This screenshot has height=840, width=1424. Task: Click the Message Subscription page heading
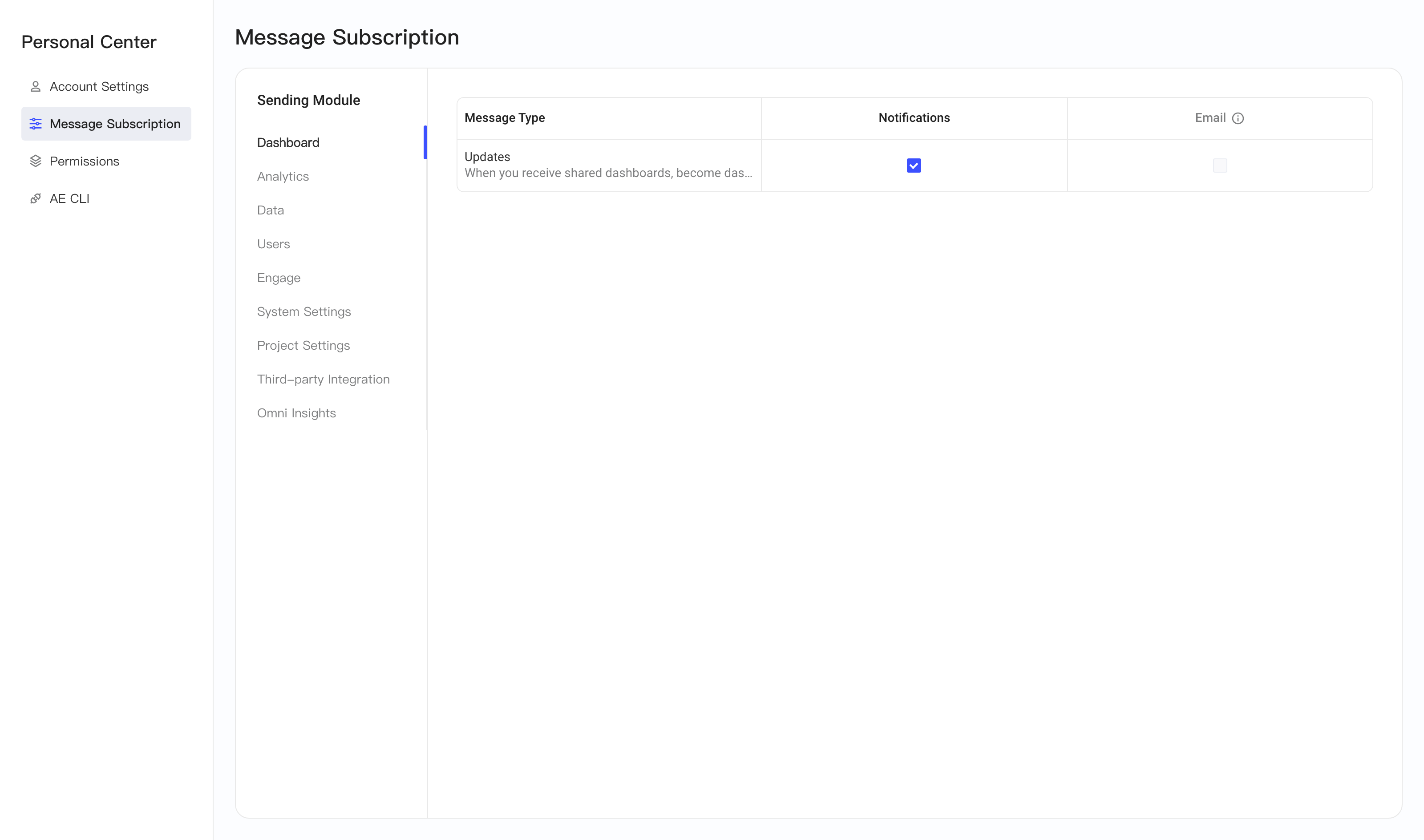coord(347,37)
